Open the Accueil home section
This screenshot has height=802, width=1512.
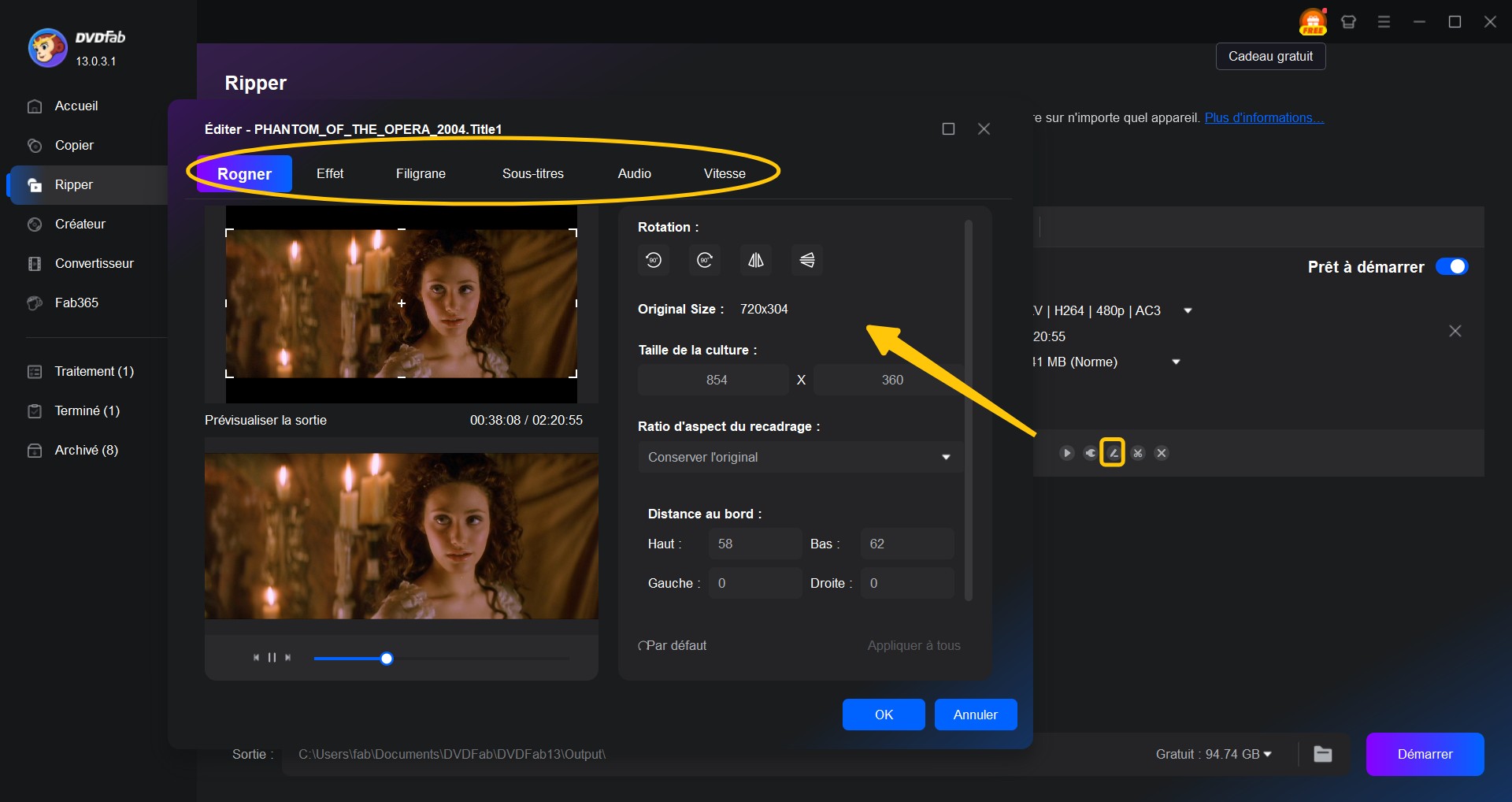tap(76, 106)
